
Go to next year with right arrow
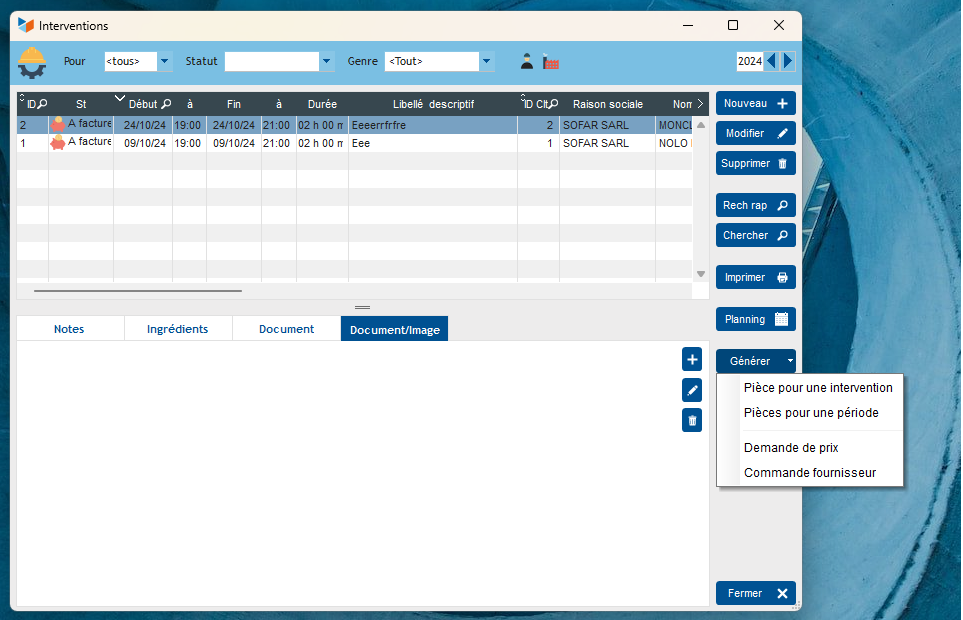(x=788, y=61)
